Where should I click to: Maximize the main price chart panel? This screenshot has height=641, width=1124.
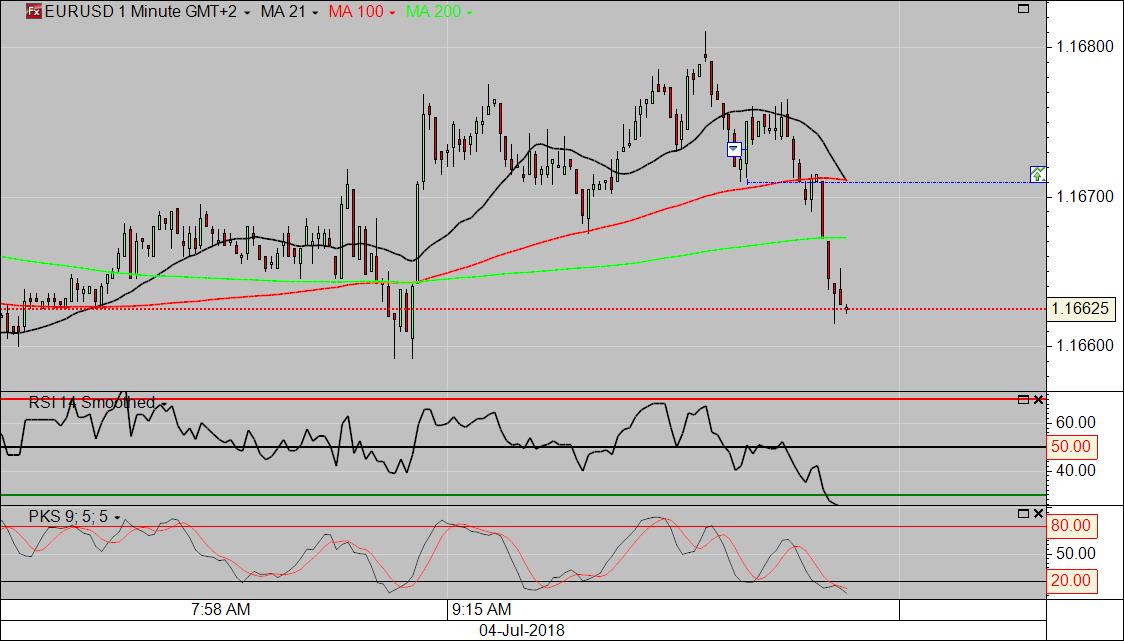[x=1023, y=9]
